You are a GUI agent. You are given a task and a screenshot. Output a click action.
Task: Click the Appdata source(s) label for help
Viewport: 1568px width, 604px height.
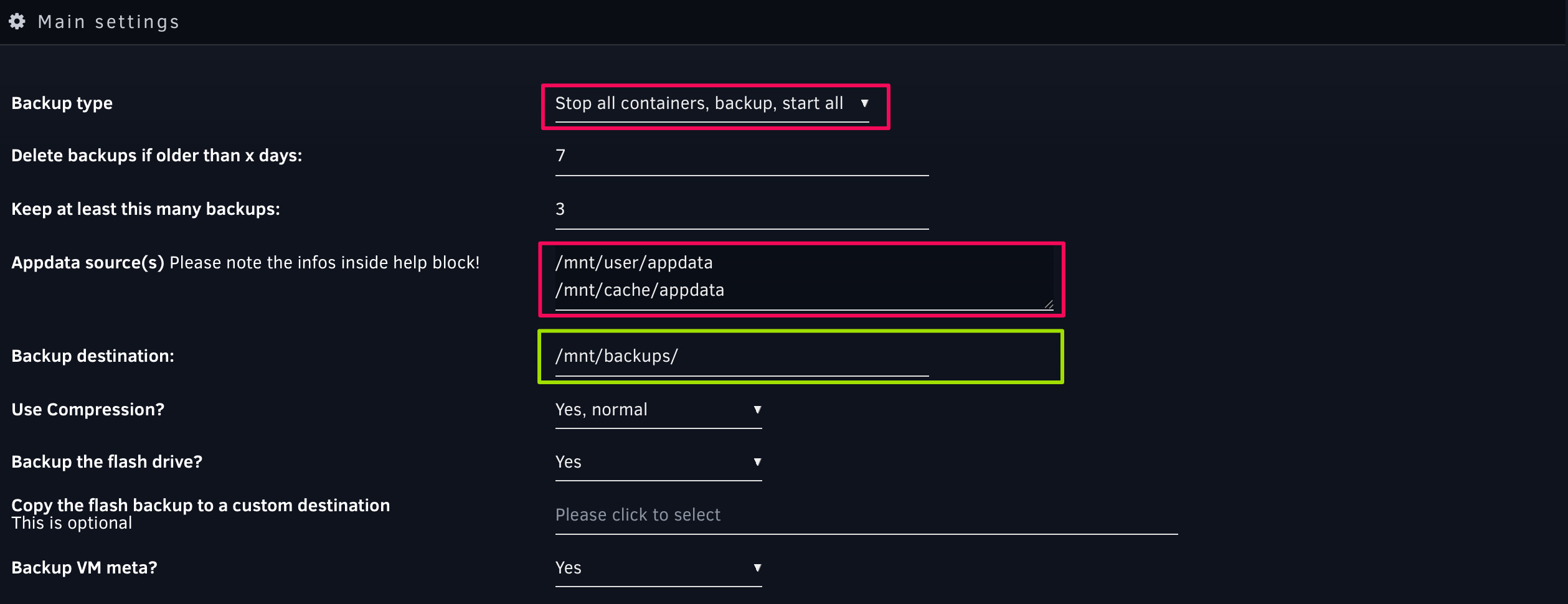(x=88, y=263)
